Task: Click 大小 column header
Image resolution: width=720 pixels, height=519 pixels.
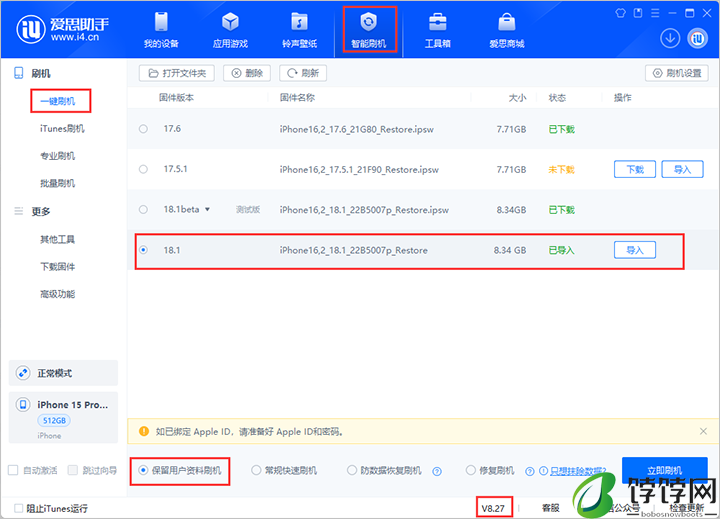Action: click(x=517, y=97)
